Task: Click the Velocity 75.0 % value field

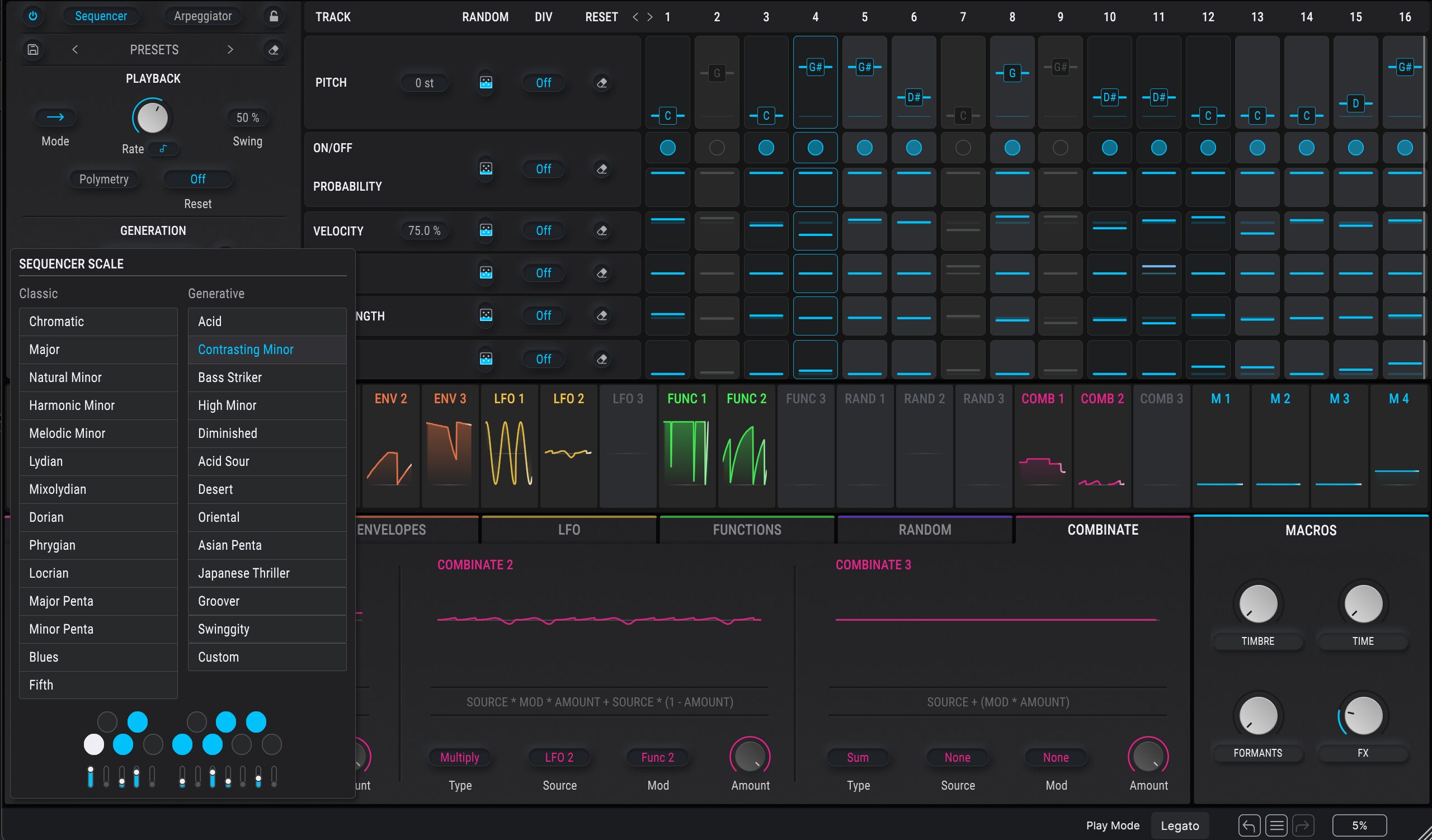Action: pos(424,230)
